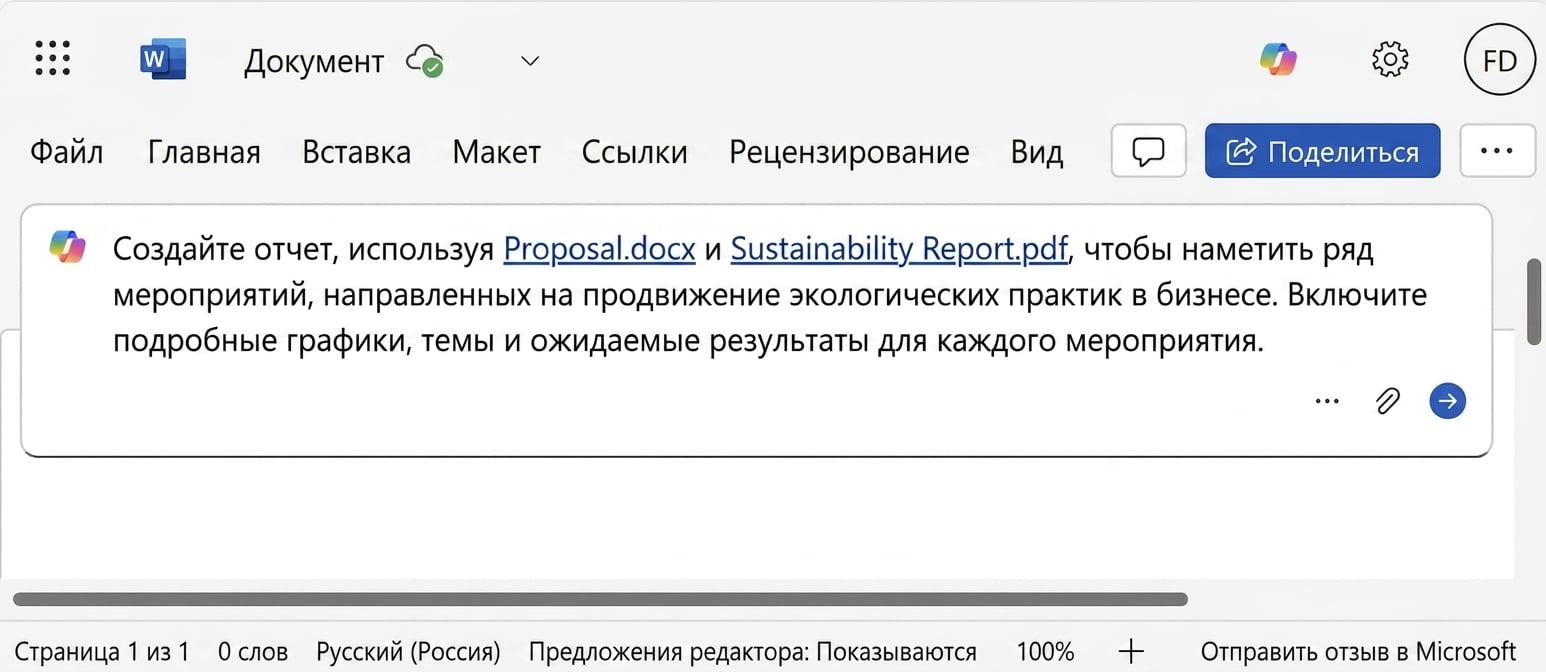The height and width of the screenshot is (672, 1546).
Task: Click the Поделиться button
Action: click(1322, 151)
